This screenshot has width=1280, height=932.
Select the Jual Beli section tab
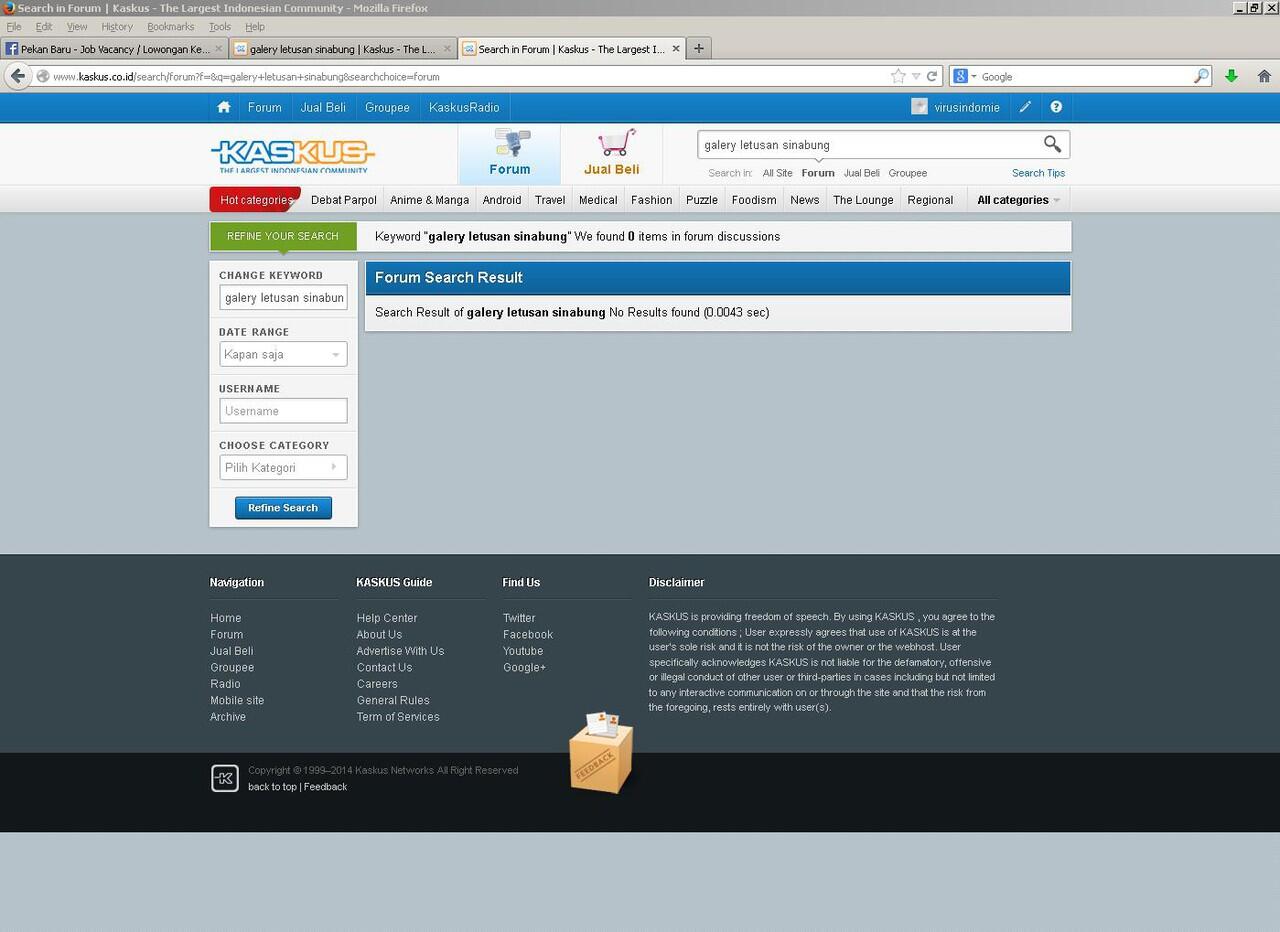[612, 154]
